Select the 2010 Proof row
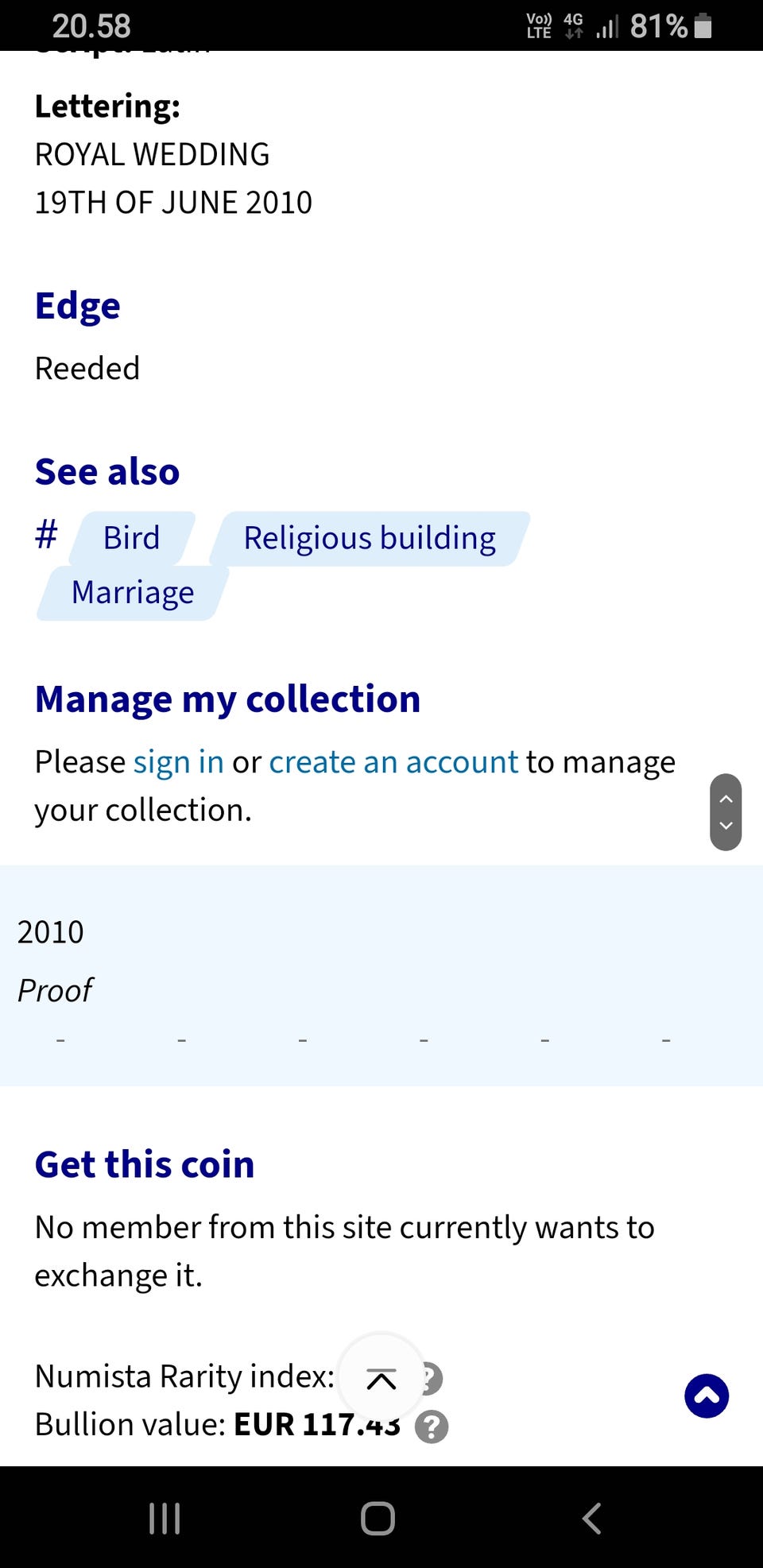 point(381,975)
